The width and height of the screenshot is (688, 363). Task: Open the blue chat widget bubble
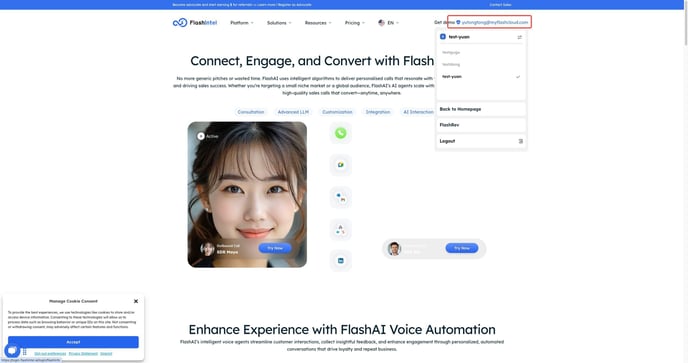(x=12, y=351)
